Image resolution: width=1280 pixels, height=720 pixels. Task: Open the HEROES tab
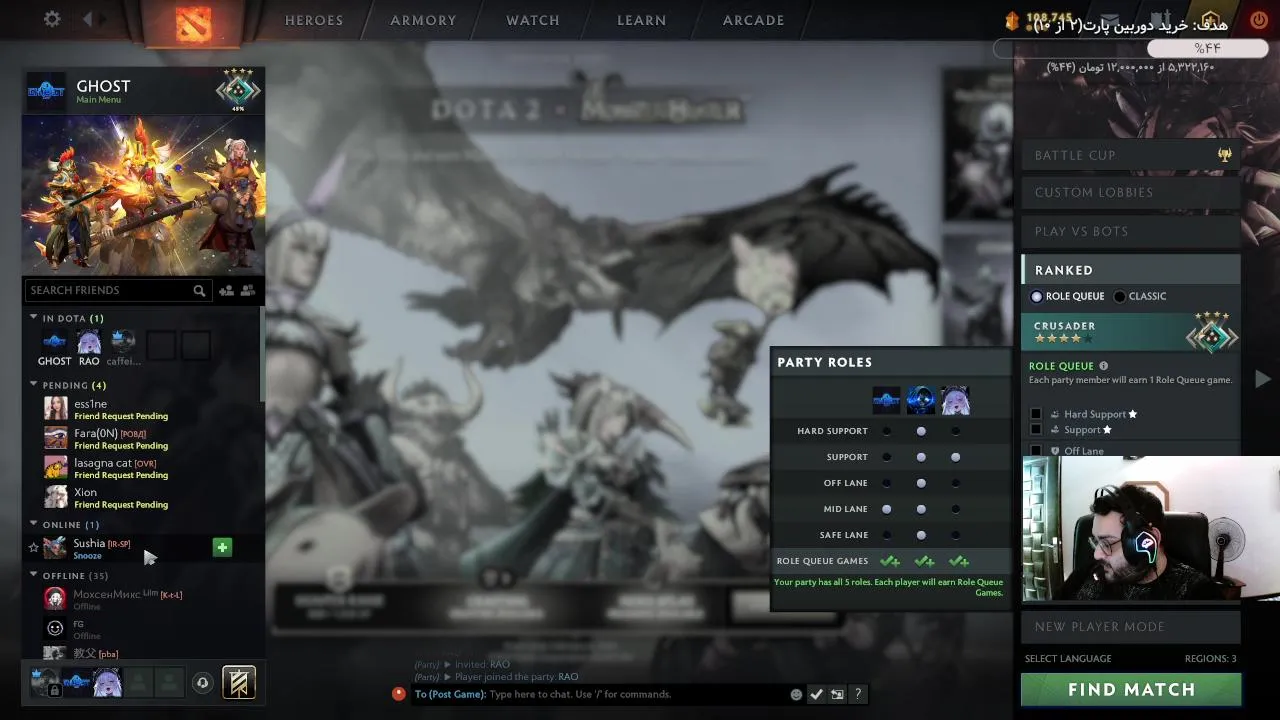314,20
